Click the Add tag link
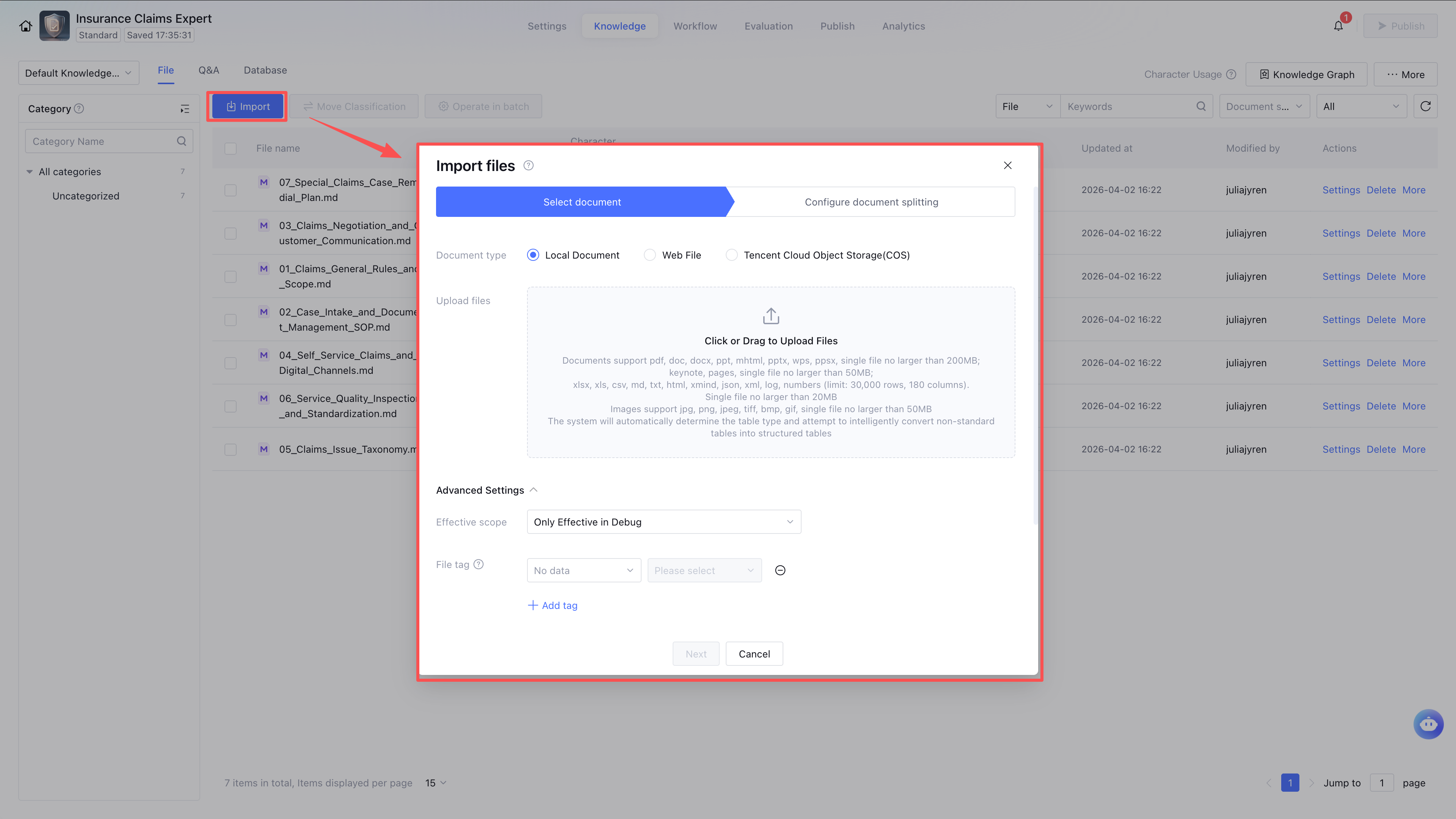The width and height of the screenshot is (1456, 819). click(x=553, y=606)
